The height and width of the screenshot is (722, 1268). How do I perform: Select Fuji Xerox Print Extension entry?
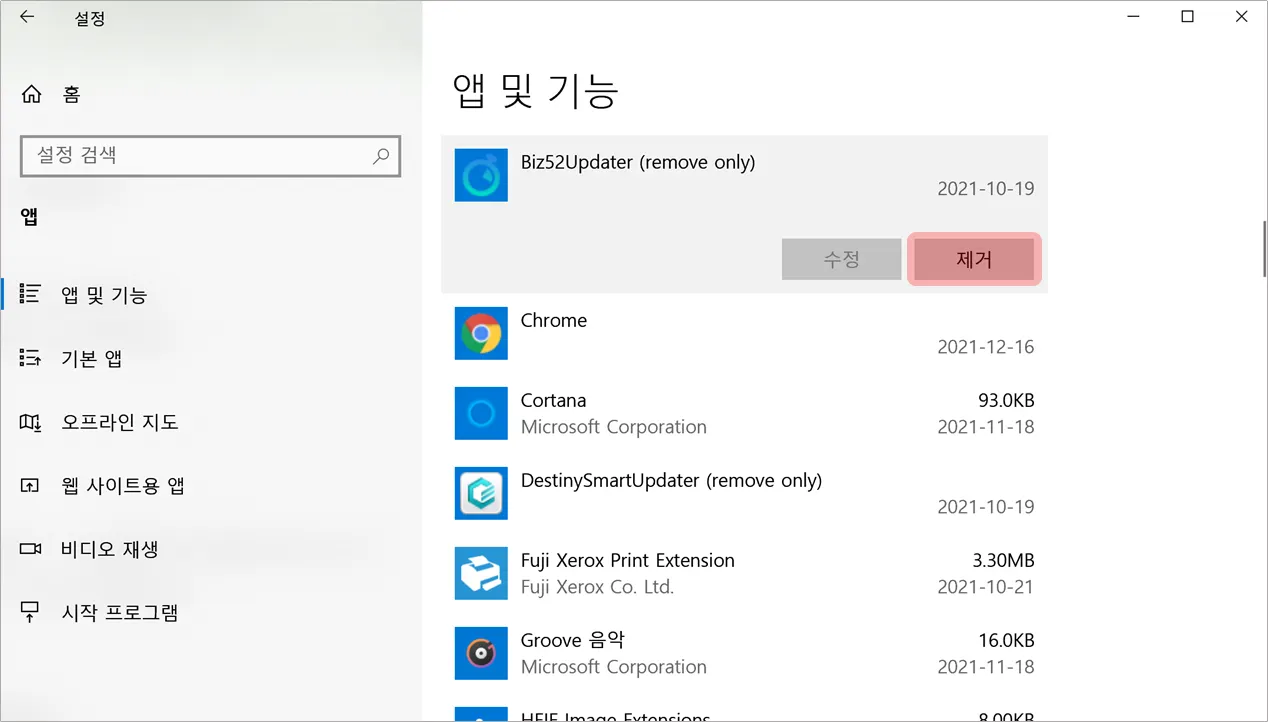[x=744, y=573]
